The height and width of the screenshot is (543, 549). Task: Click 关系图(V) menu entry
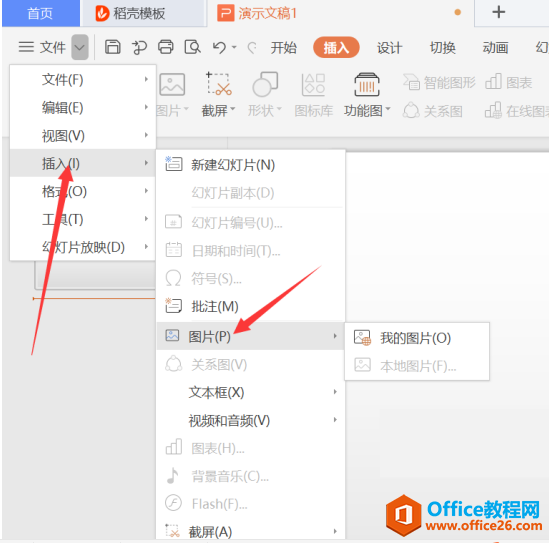pos(251,364)
